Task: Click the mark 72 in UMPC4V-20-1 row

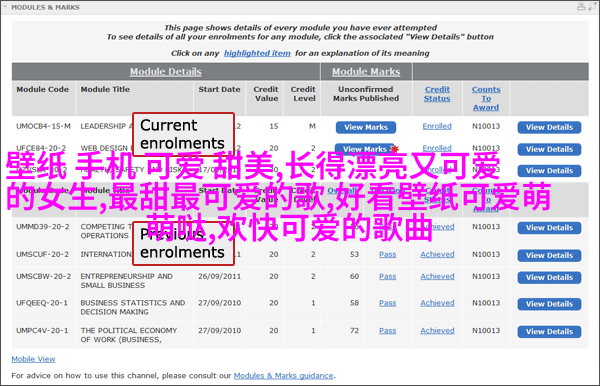Action: click(354, 331)
